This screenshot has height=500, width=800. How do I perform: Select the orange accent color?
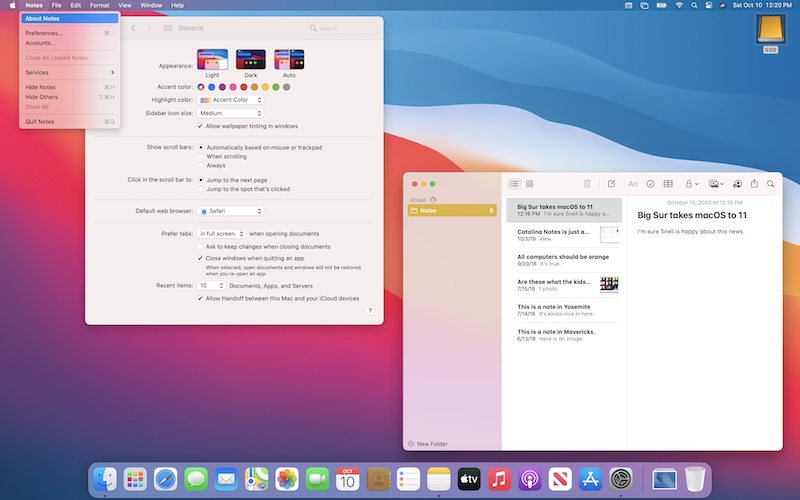coord(254,87)
